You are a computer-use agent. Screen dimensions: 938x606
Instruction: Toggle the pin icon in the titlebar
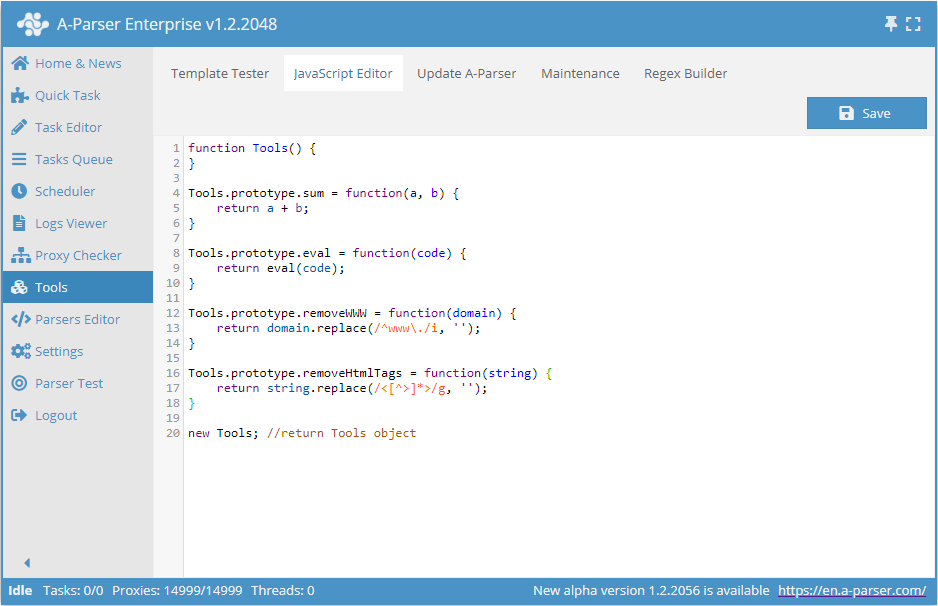[890, 22]
